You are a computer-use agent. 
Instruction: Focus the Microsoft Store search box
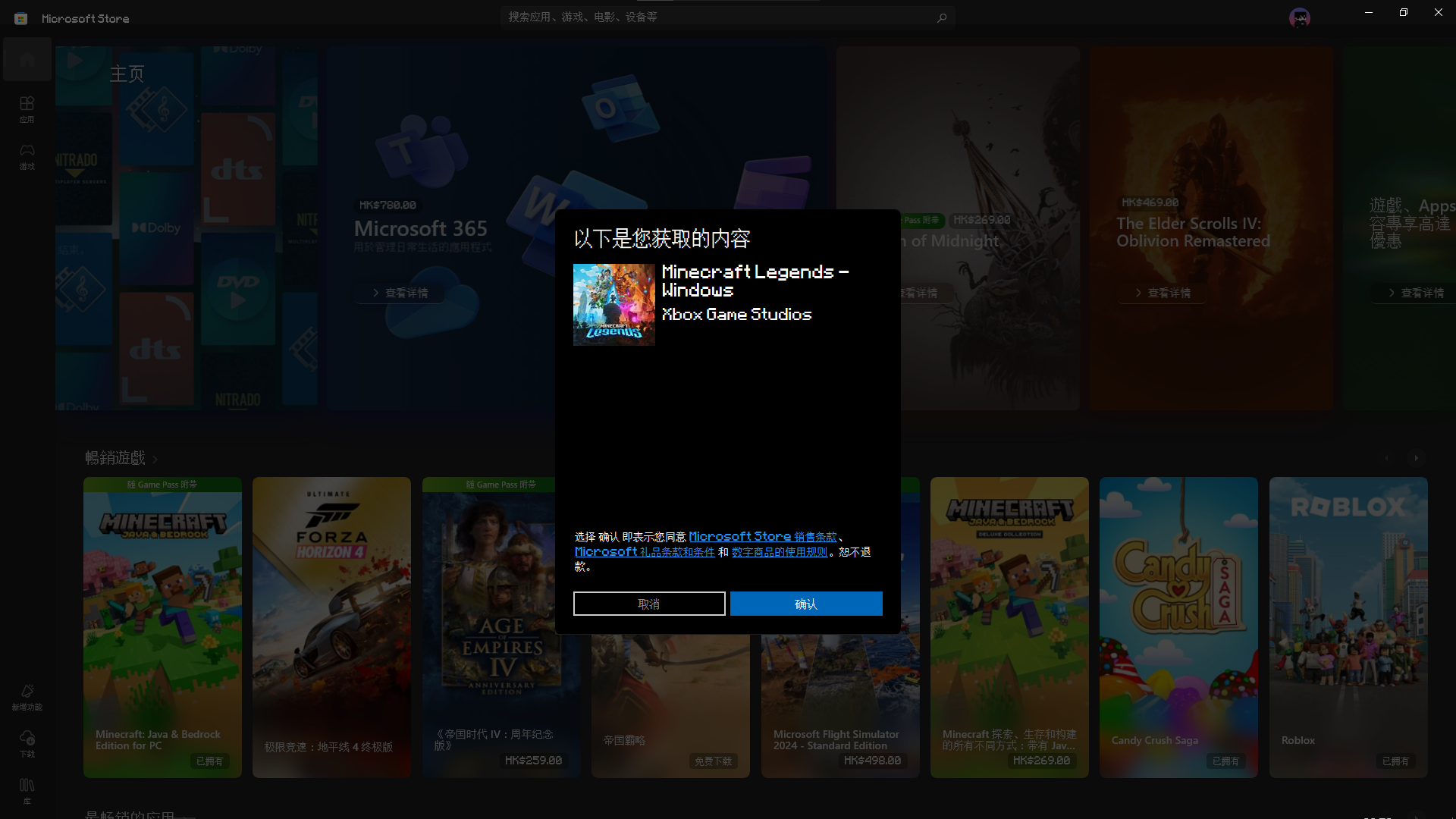[726, 17]
